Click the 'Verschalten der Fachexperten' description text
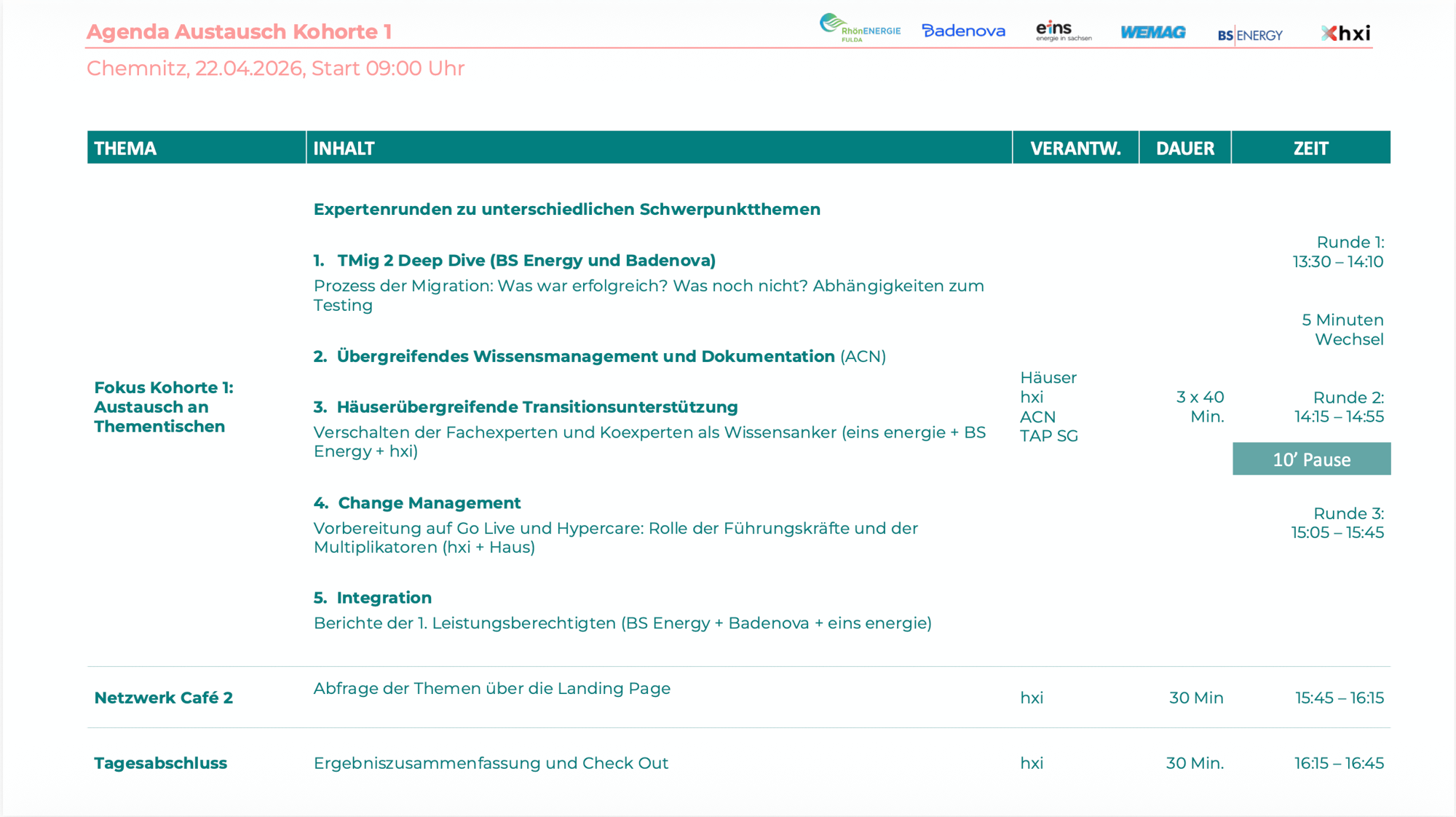The height and width of the screenshot is (817, 1456). pos(649,442)
